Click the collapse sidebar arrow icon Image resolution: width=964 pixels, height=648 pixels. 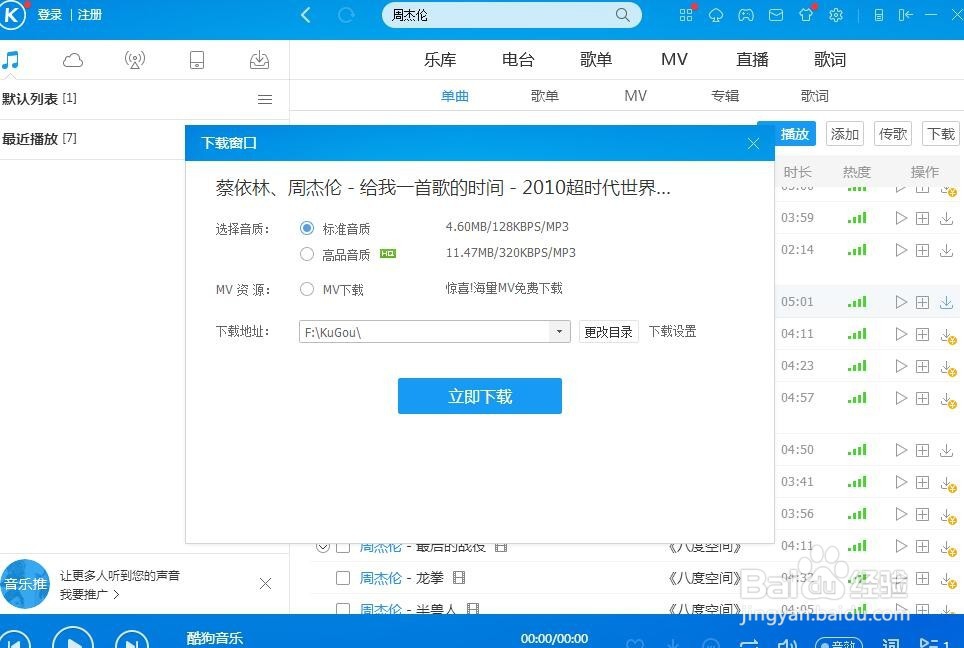(x=905, y=15)
